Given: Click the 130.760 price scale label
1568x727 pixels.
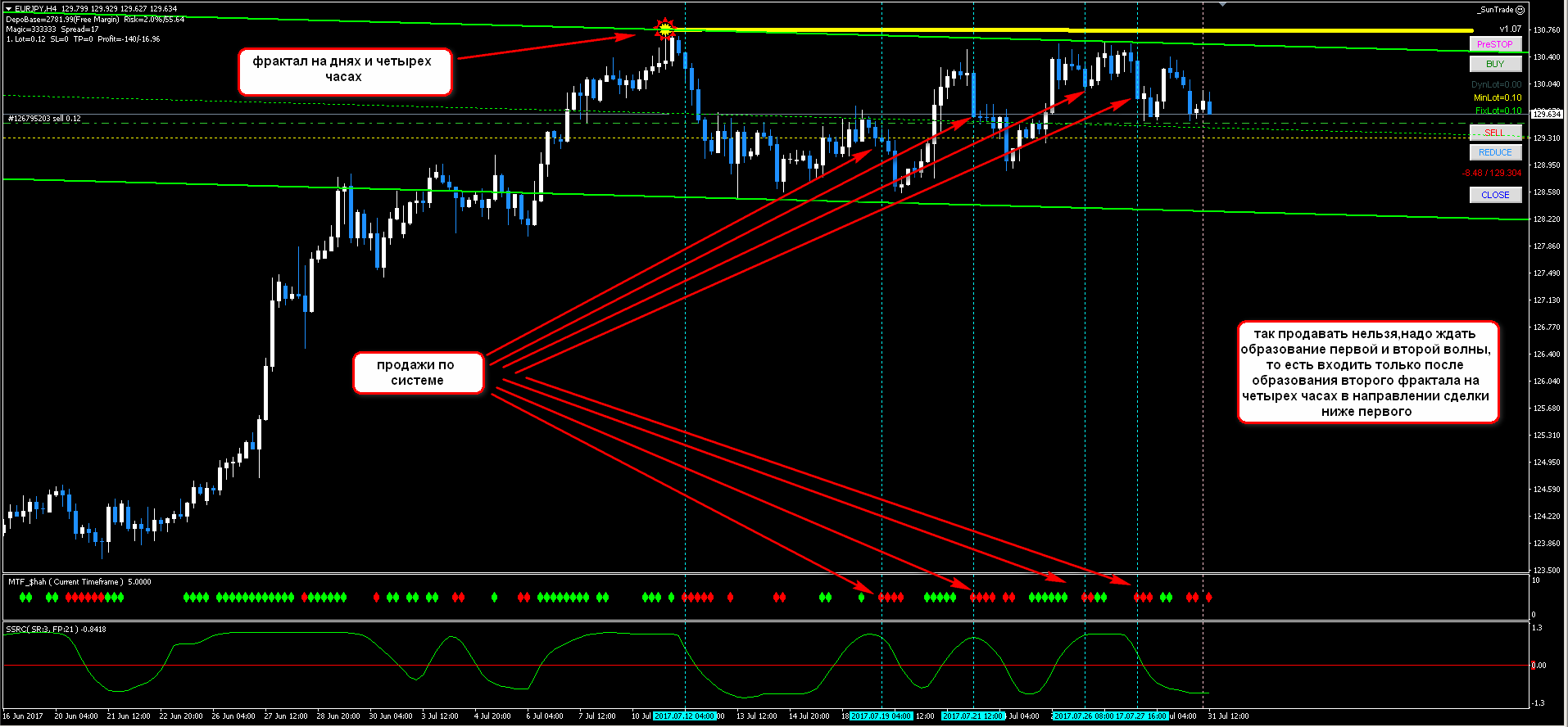Looking at the screenshot, I should coord(1547,30).
